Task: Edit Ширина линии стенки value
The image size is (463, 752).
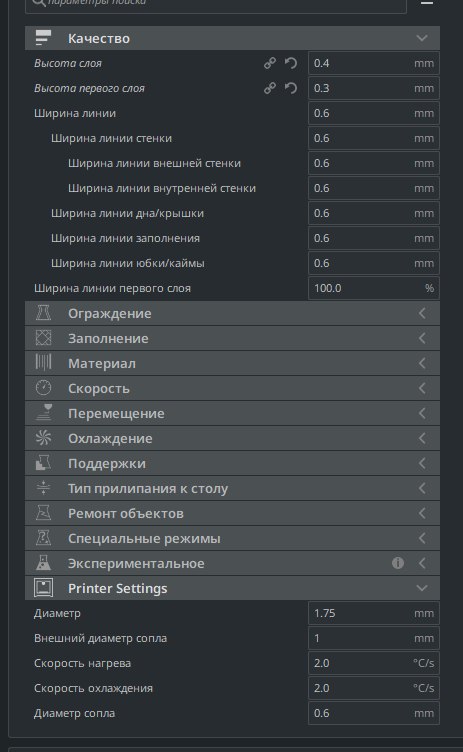Action: click(373, 138)
